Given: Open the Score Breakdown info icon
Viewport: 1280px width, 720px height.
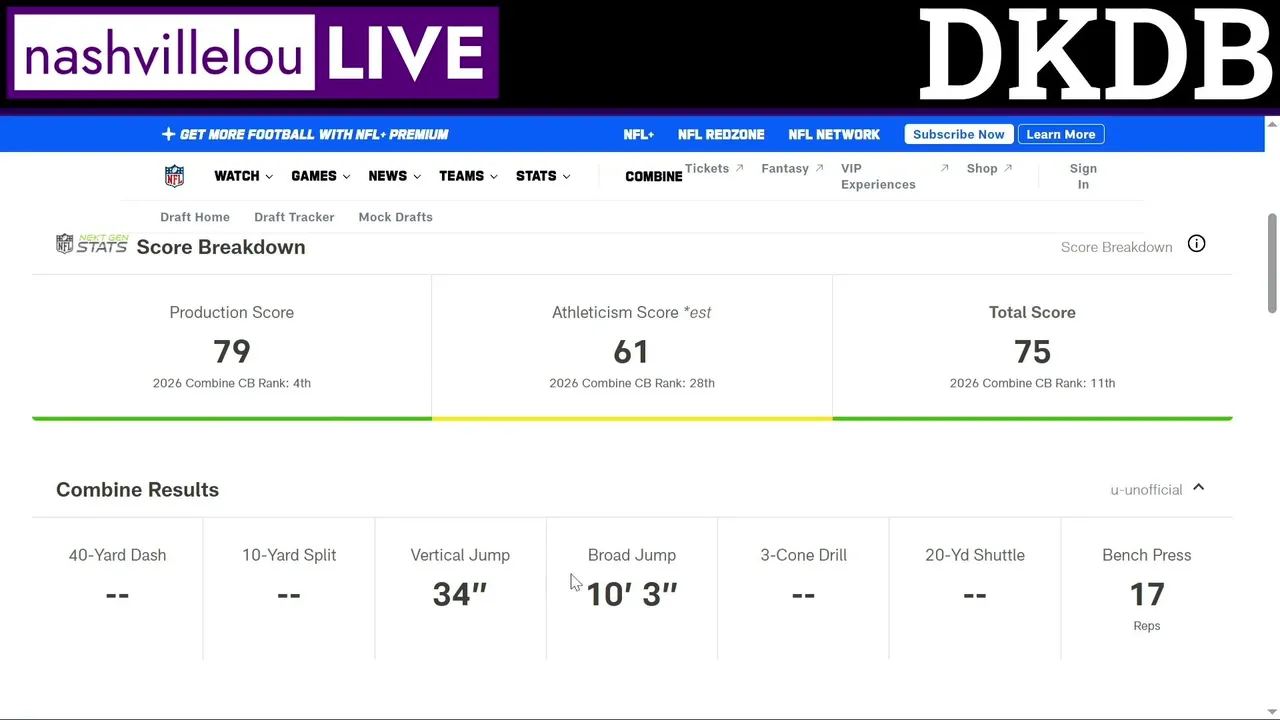Looking at the screenshot, I should 1196,244.
